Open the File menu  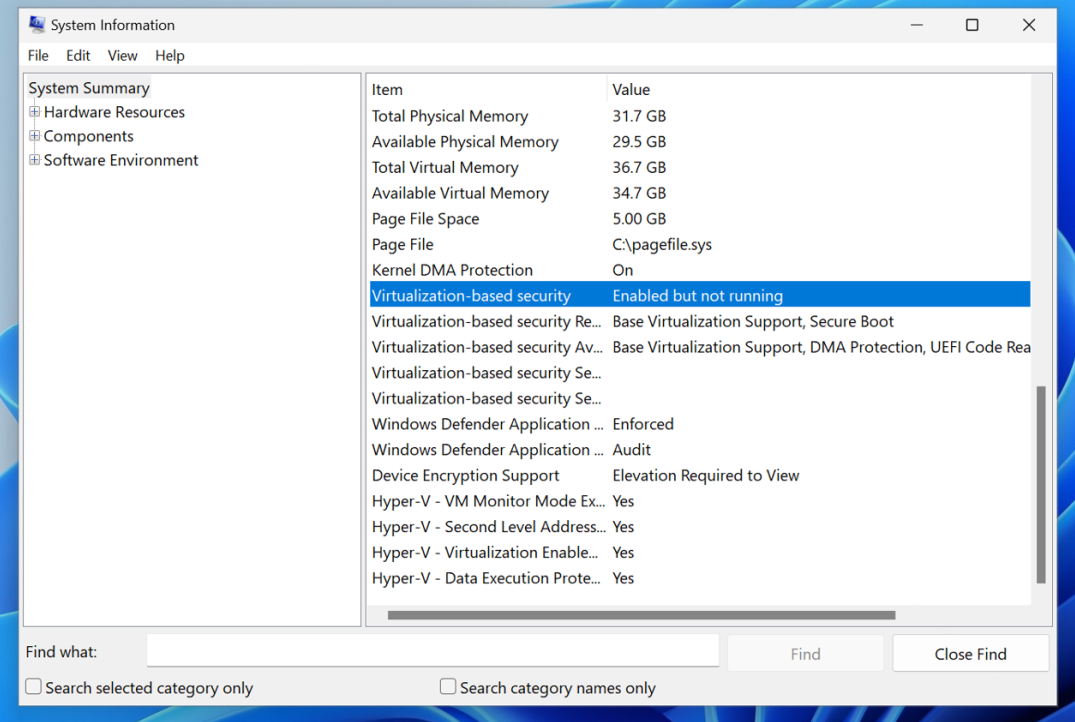tap(38, 56)
